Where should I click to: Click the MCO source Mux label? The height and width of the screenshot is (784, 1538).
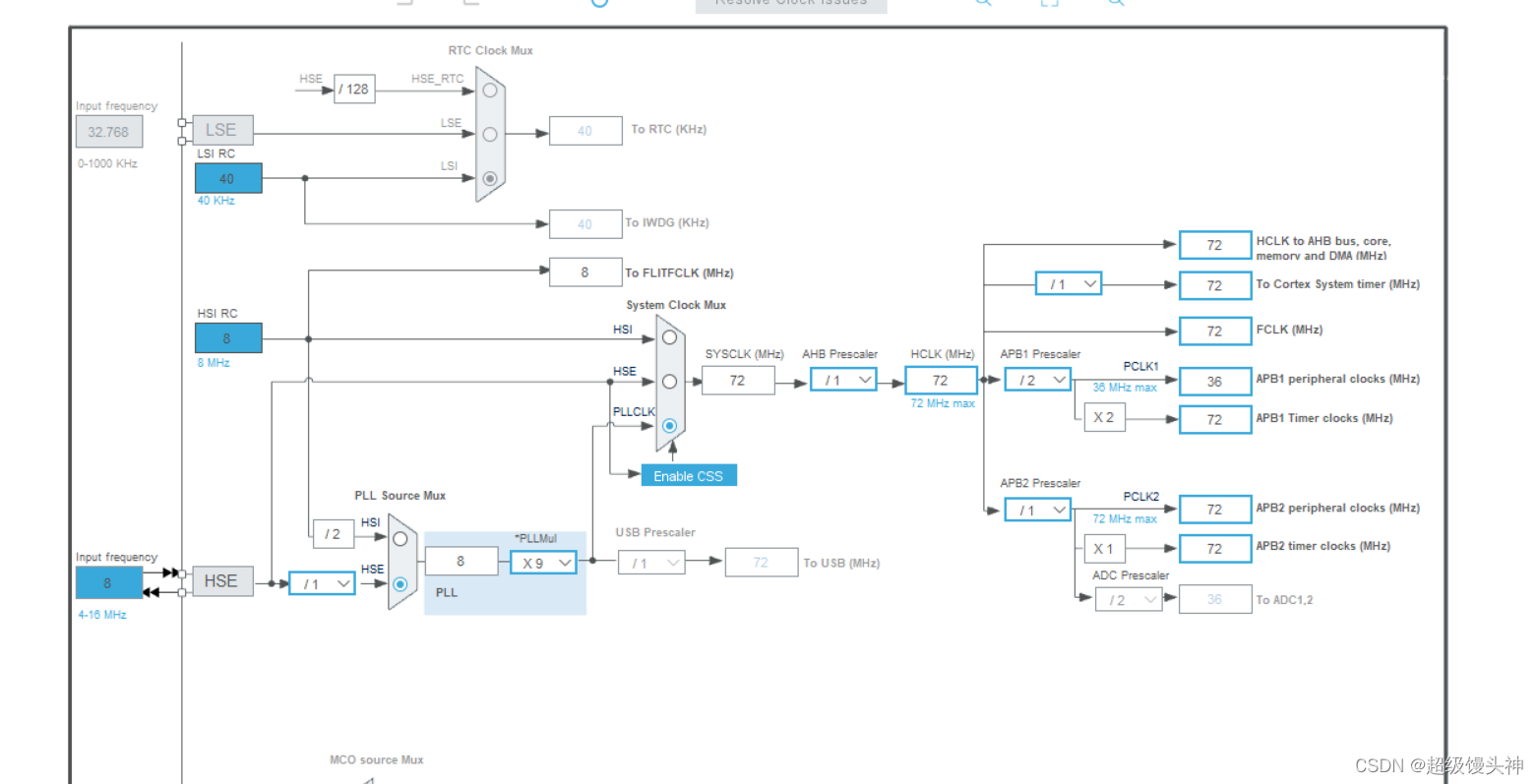point(377,759)
